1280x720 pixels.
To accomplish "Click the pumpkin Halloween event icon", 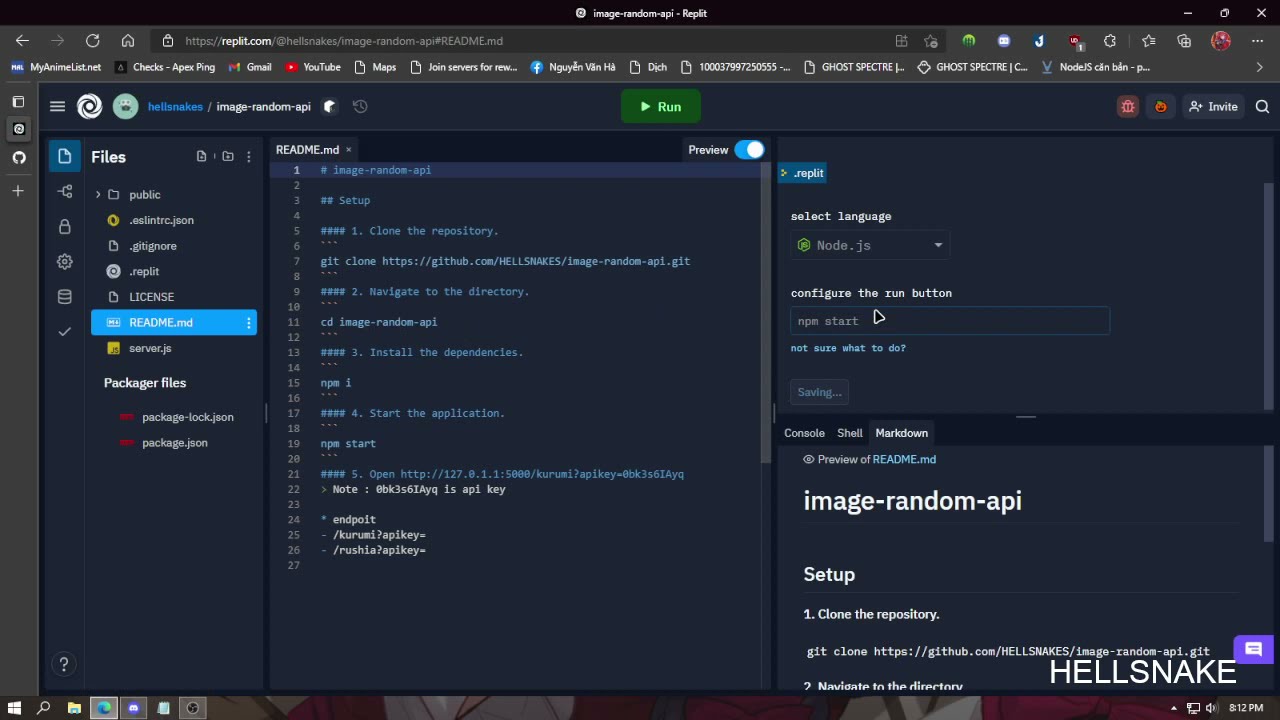I will tap(1161, 106).
